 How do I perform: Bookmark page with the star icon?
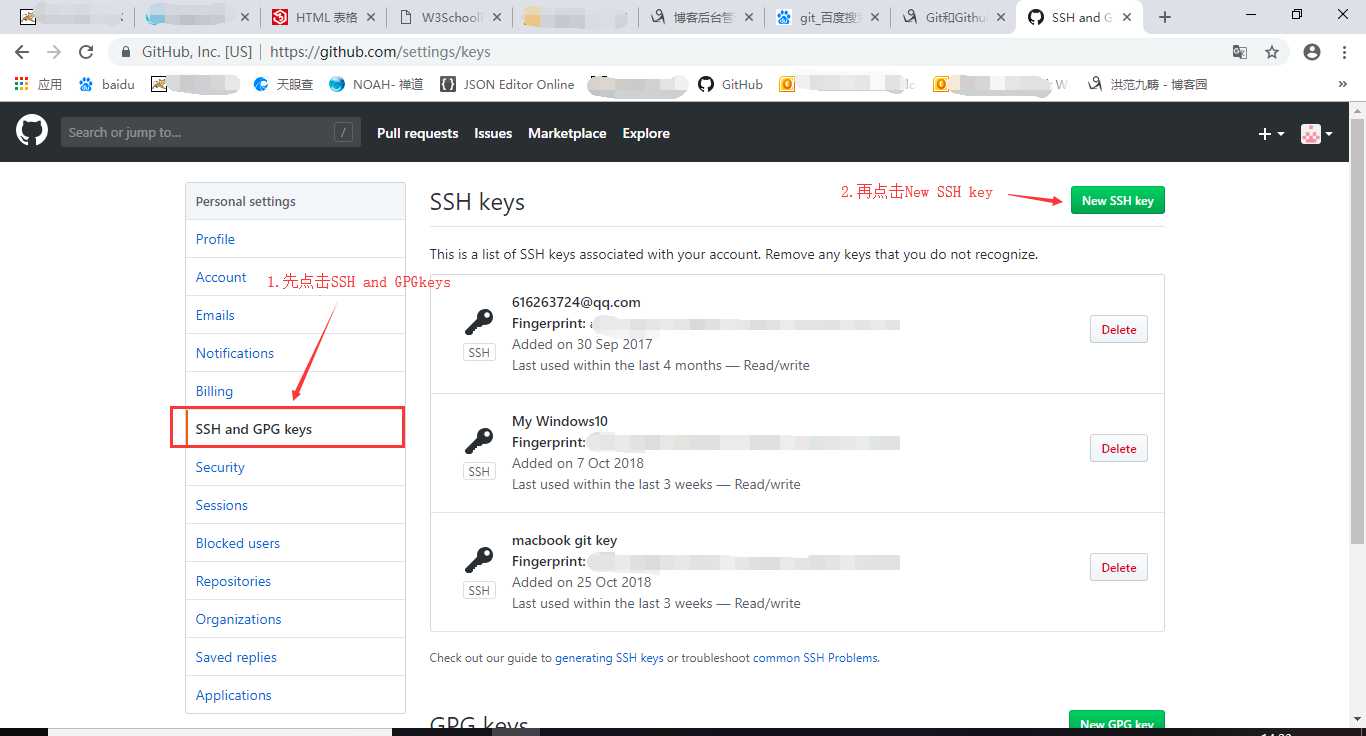pos(1272,52)
